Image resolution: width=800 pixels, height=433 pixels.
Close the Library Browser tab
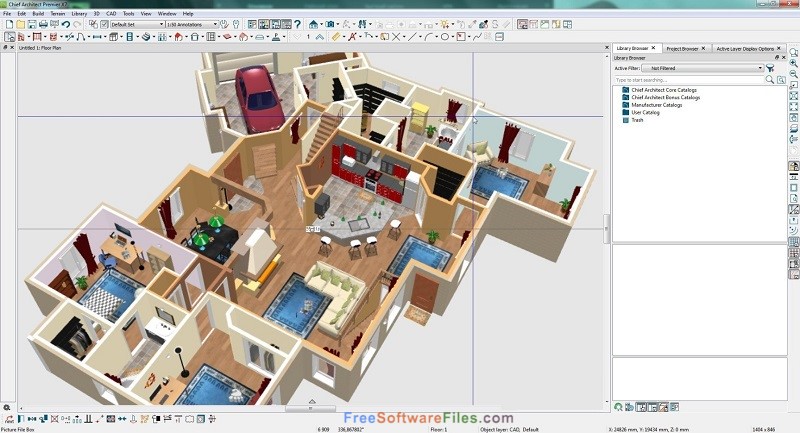pyautogui.click(x=653, y=48)
